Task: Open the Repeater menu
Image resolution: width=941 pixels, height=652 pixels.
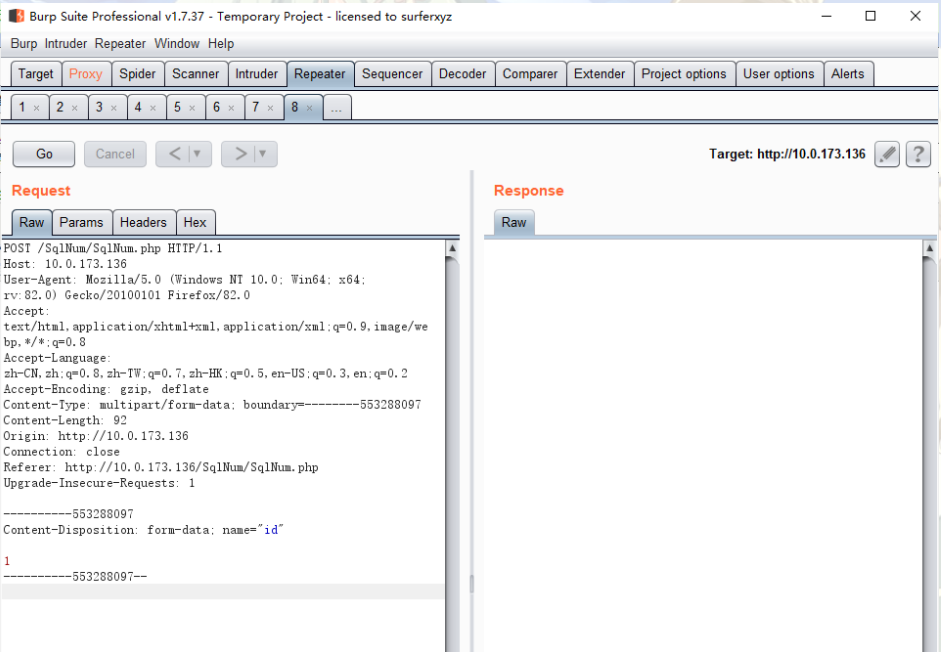Action: (120, 44)
